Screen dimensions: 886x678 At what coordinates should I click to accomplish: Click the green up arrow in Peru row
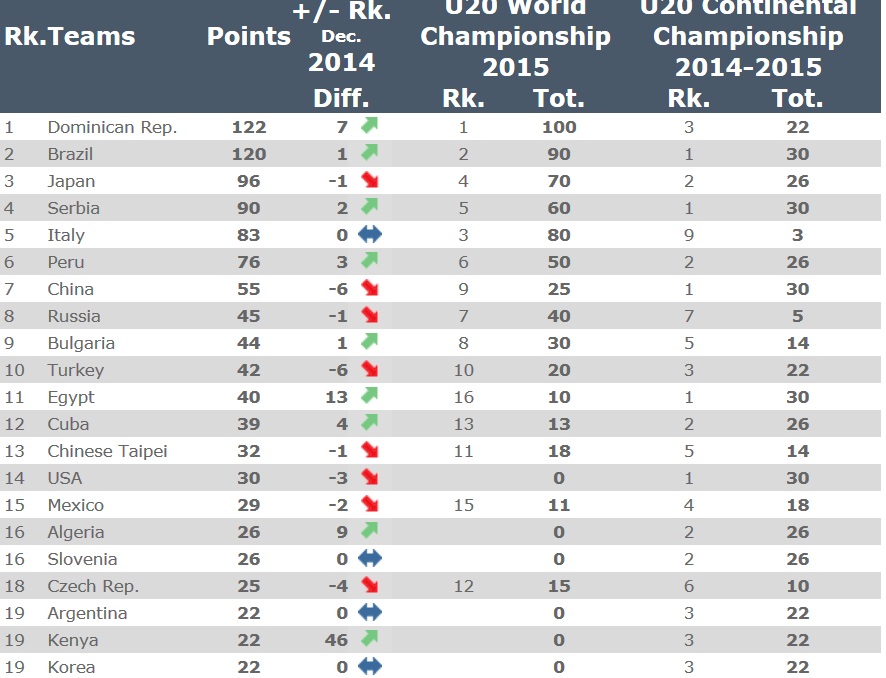pyautogui.click(x=370, y=262)
